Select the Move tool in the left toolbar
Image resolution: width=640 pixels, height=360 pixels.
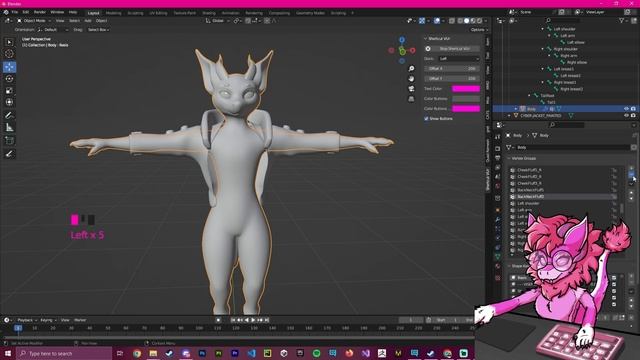pos(9,67)
